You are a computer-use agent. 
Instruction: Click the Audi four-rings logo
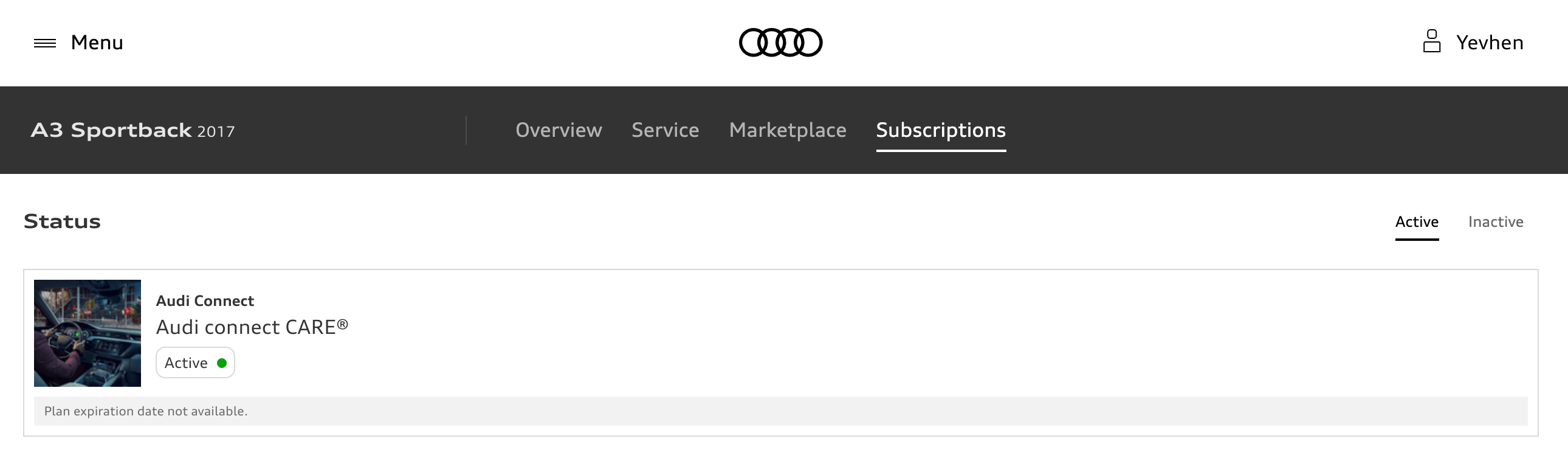(780, 43)
